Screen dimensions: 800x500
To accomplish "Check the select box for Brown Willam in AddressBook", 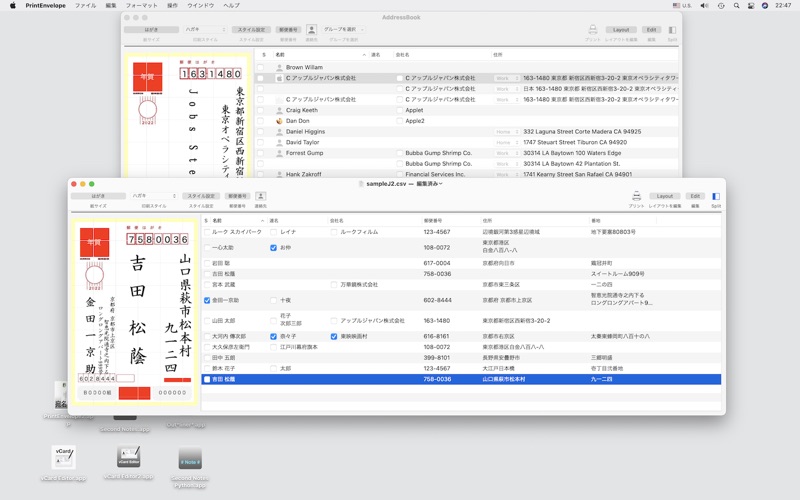I will (260, 67).
